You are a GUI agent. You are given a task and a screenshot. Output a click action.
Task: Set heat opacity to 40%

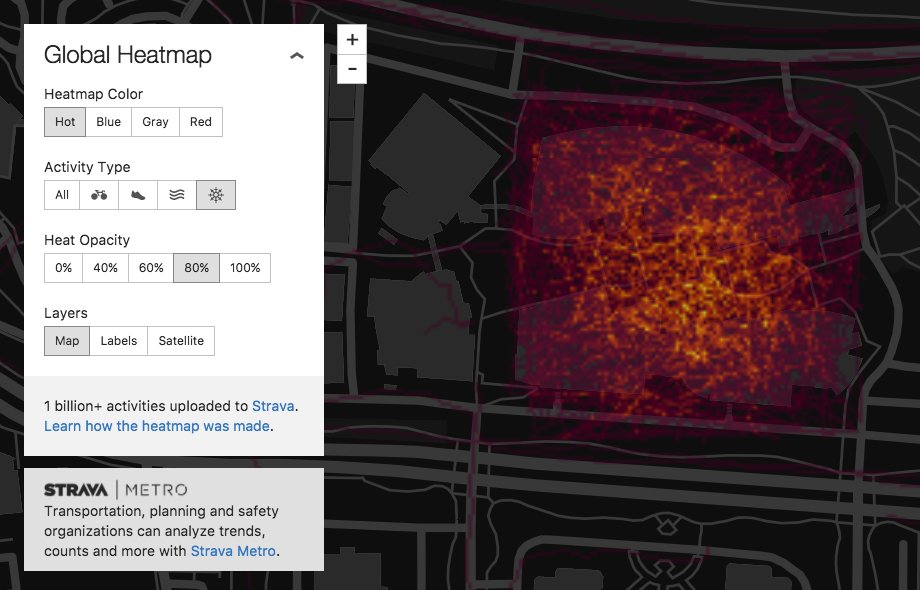[106, 268]
